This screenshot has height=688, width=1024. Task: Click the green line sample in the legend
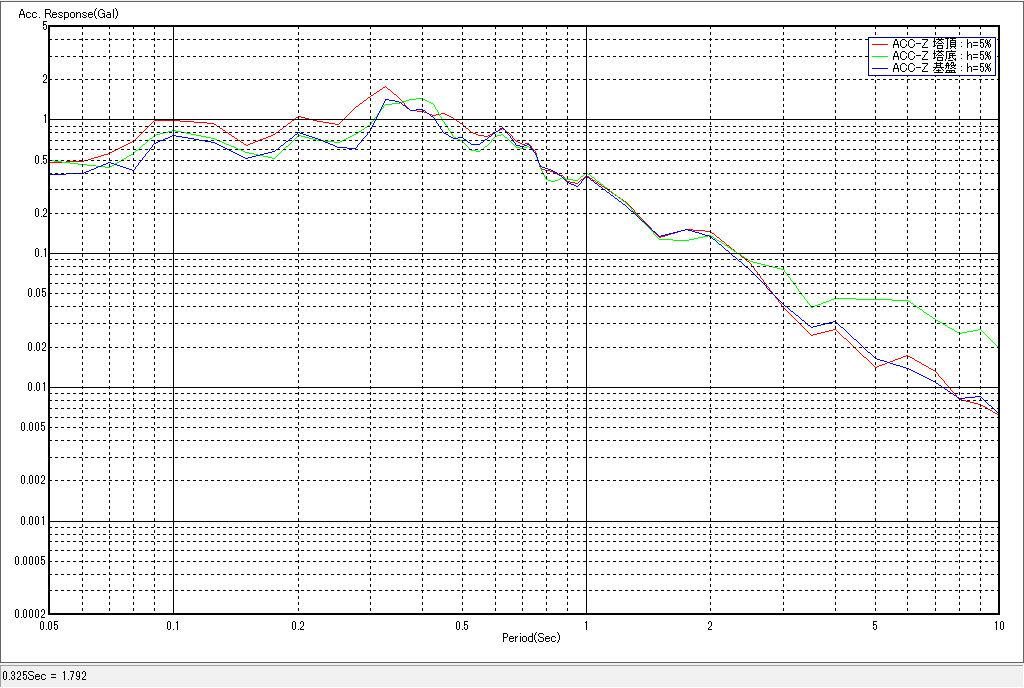pos(880,56)
